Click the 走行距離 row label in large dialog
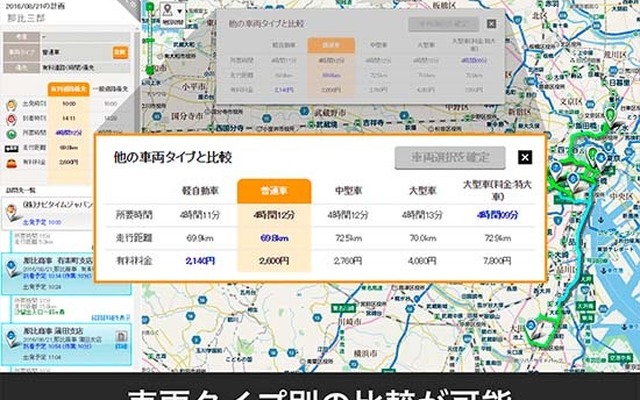The image size is (640, 400). coord(134,238)
